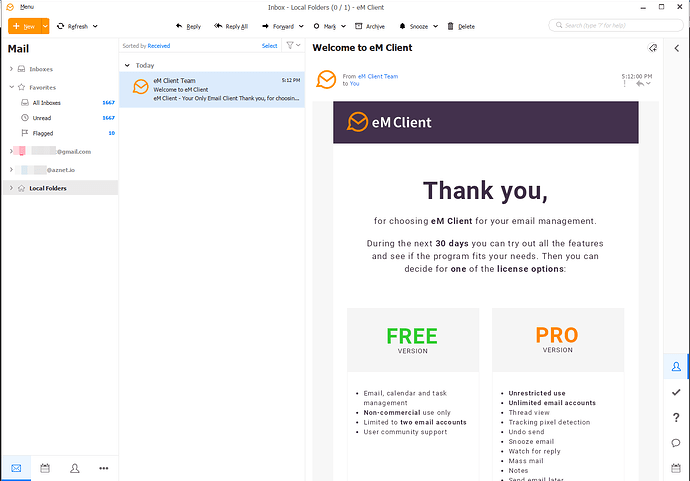Select the Unread folder in Favorites
The height and width of the screenshot is (481, 690).
point(42,118)
